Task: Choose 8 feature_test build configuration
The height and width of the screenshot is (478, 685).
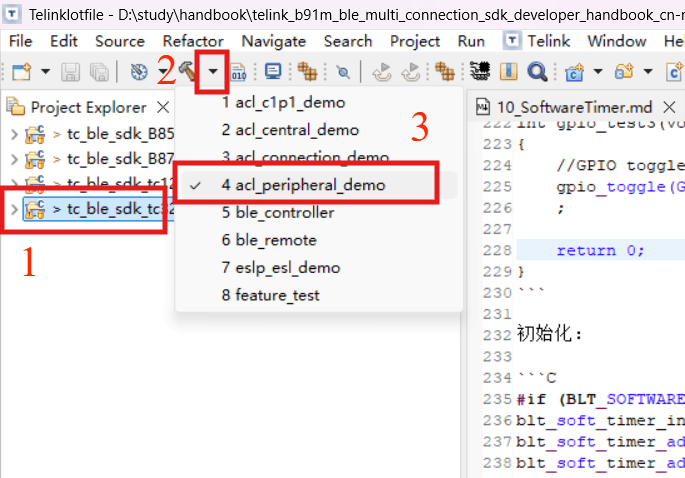Action: coord(318,295)
